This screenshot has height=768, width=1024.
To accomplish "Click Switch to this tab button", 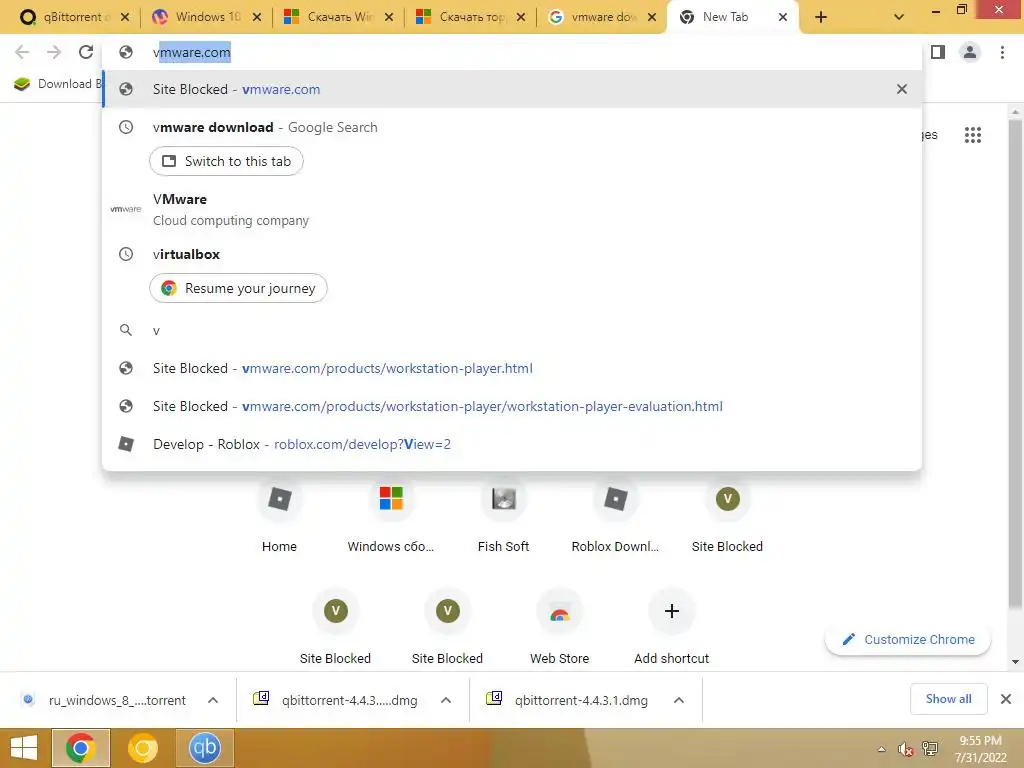I will 226,161.
